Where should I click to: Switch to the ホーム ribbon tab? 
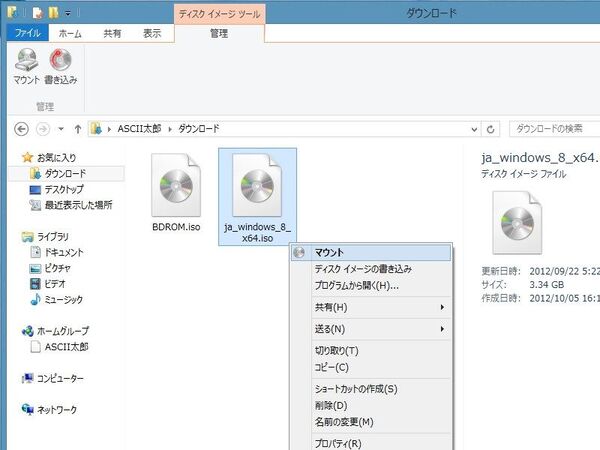[x=70, y=34]
